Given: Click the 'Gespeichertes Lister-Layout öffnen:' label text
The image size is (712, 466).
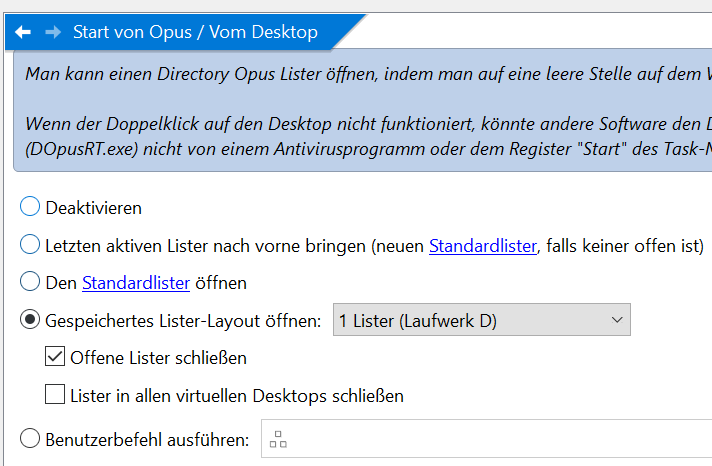Looking at the screenshot, I should click(183, 321).
